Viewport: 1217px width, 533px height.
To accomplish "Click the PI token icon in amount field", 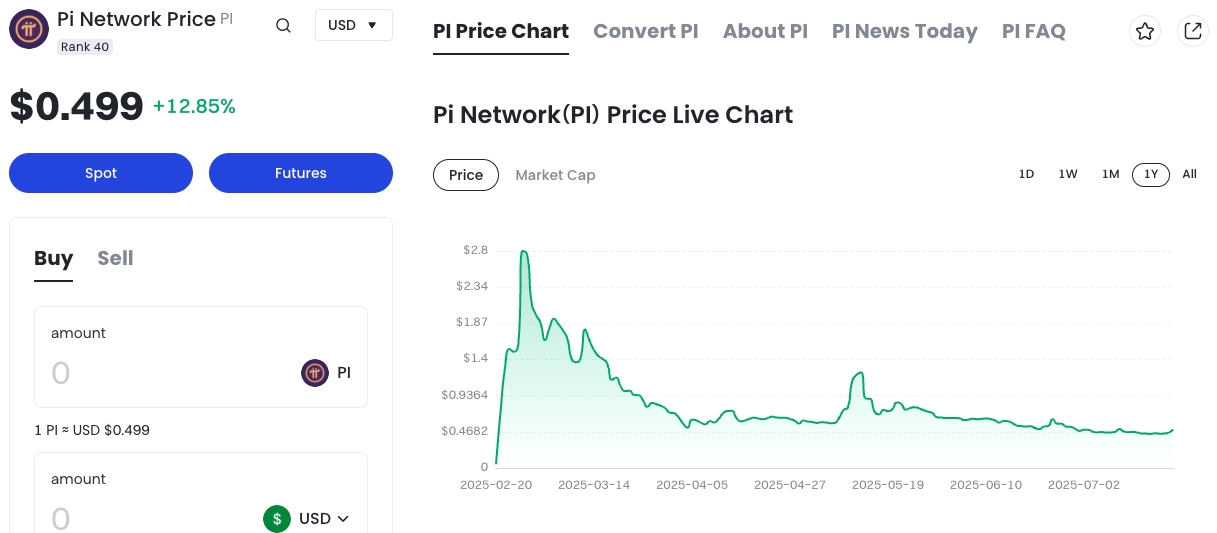I will 315,373.
